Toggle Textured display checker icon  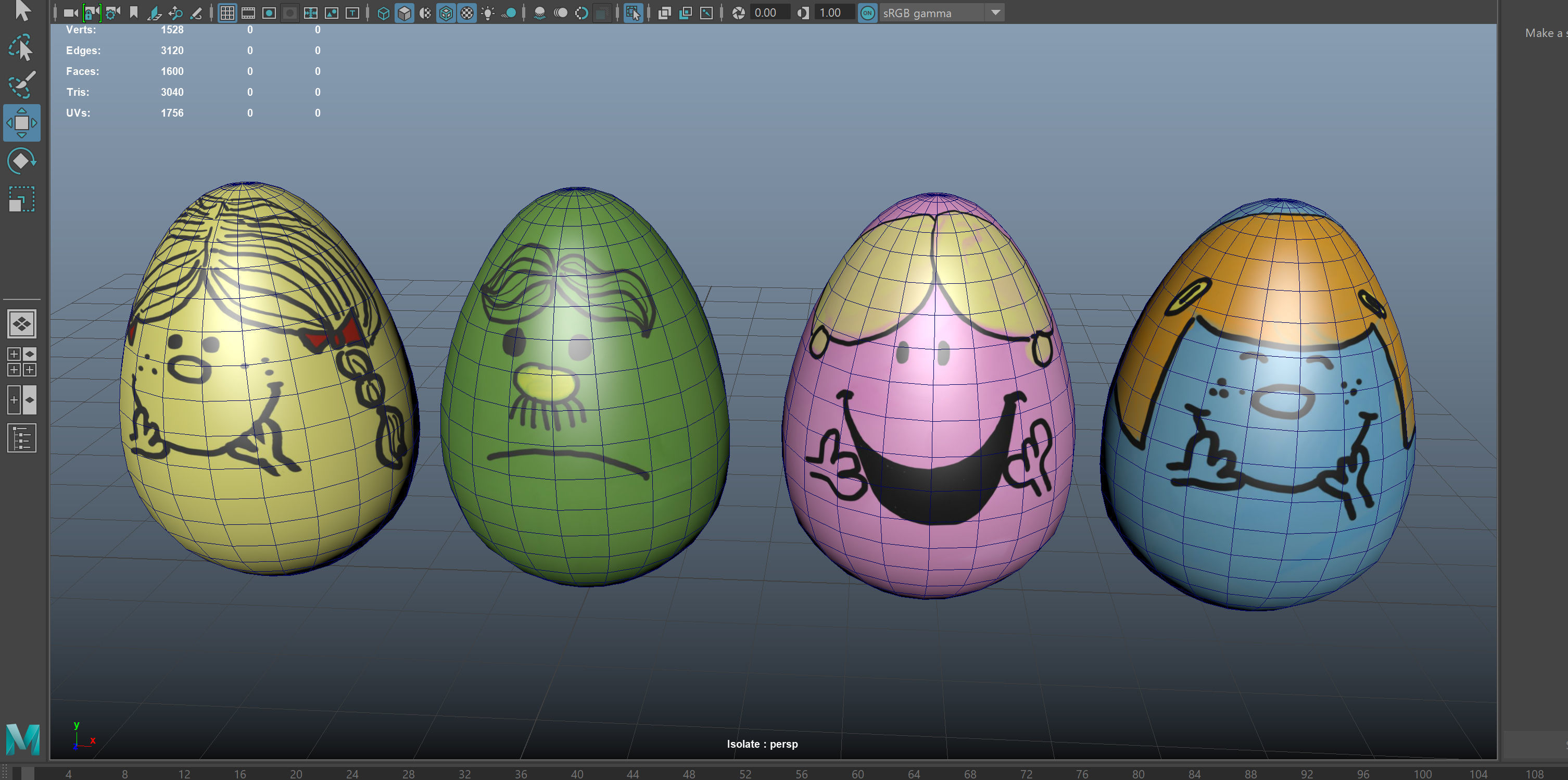[467, 13]
